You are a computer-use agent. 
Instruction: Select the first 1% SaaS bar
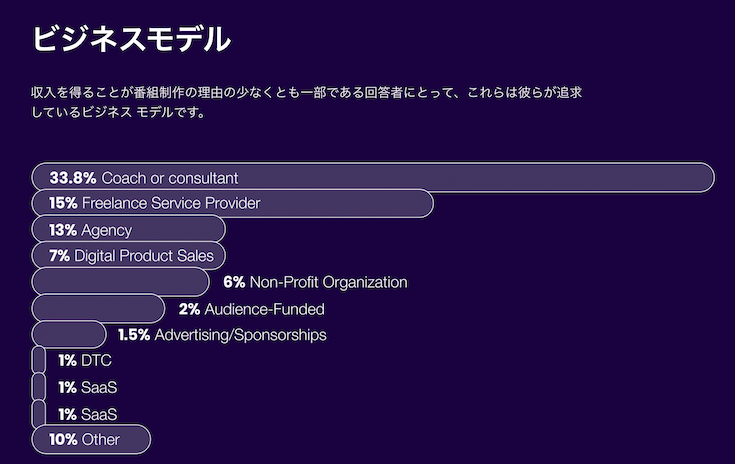[x=39, y=387]
